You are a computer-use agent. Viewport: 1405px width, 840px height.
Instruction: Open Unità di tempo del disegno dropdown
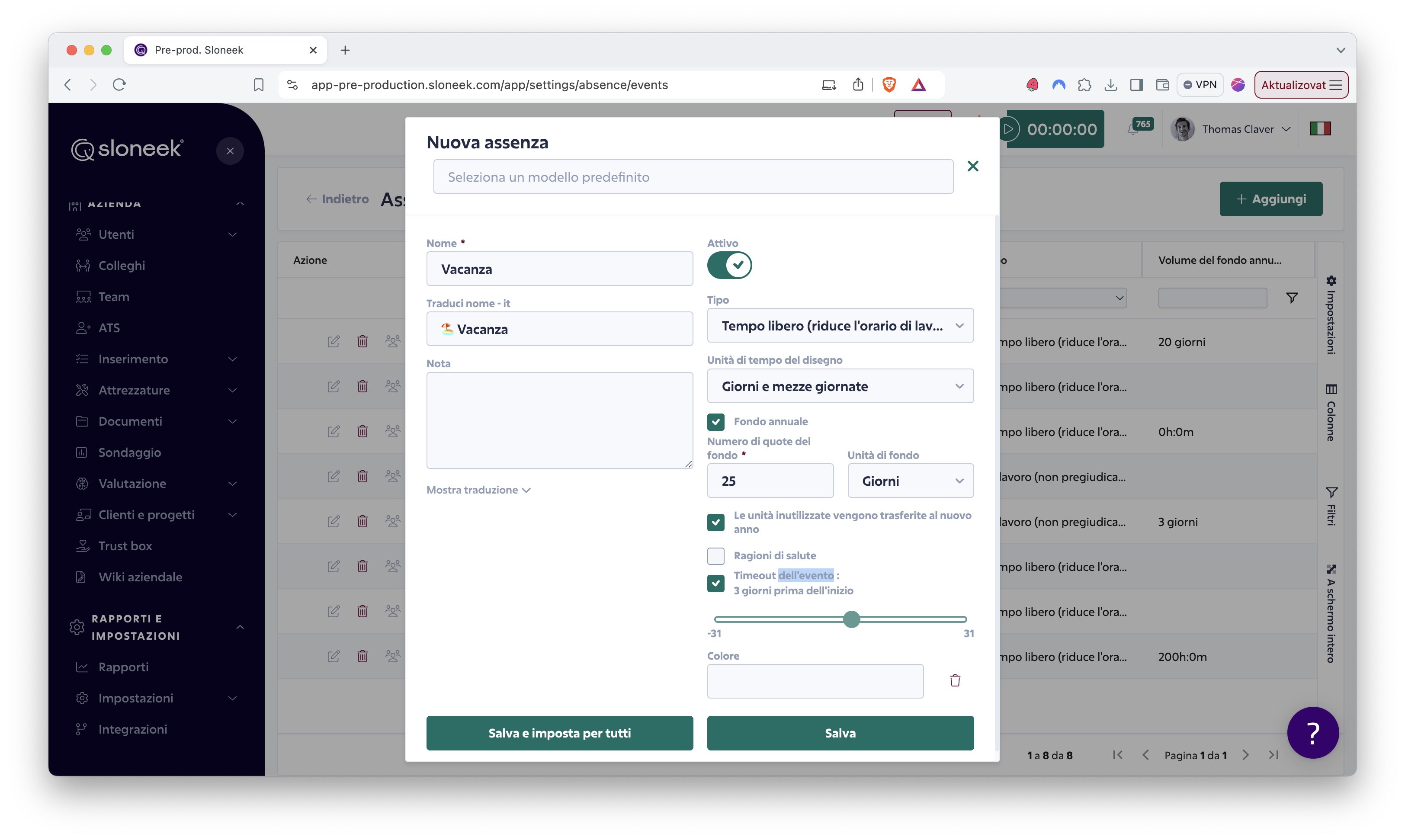tap(840, 386)
